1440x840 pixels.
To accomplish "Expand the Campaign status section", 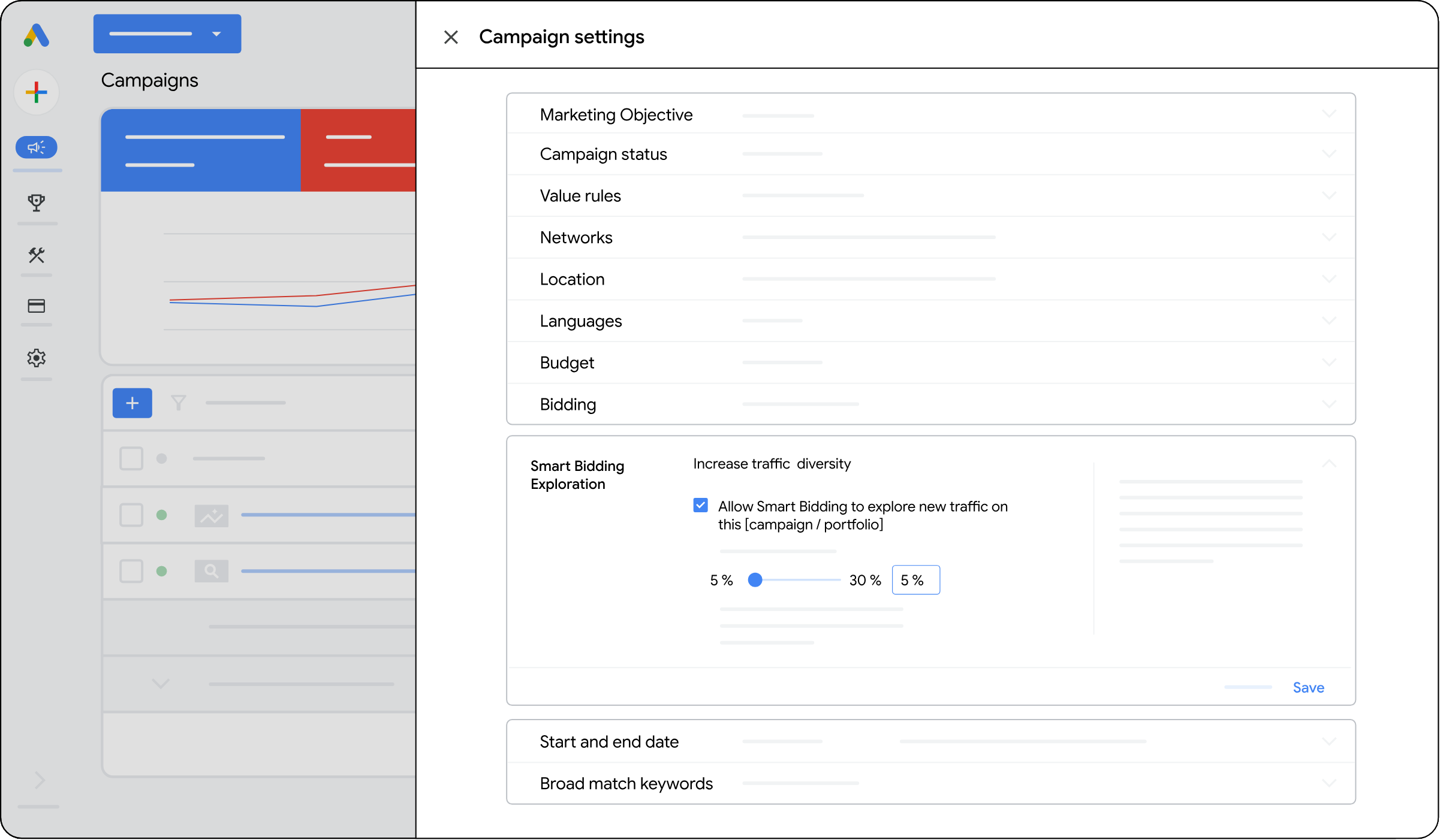I will (931, 154).
